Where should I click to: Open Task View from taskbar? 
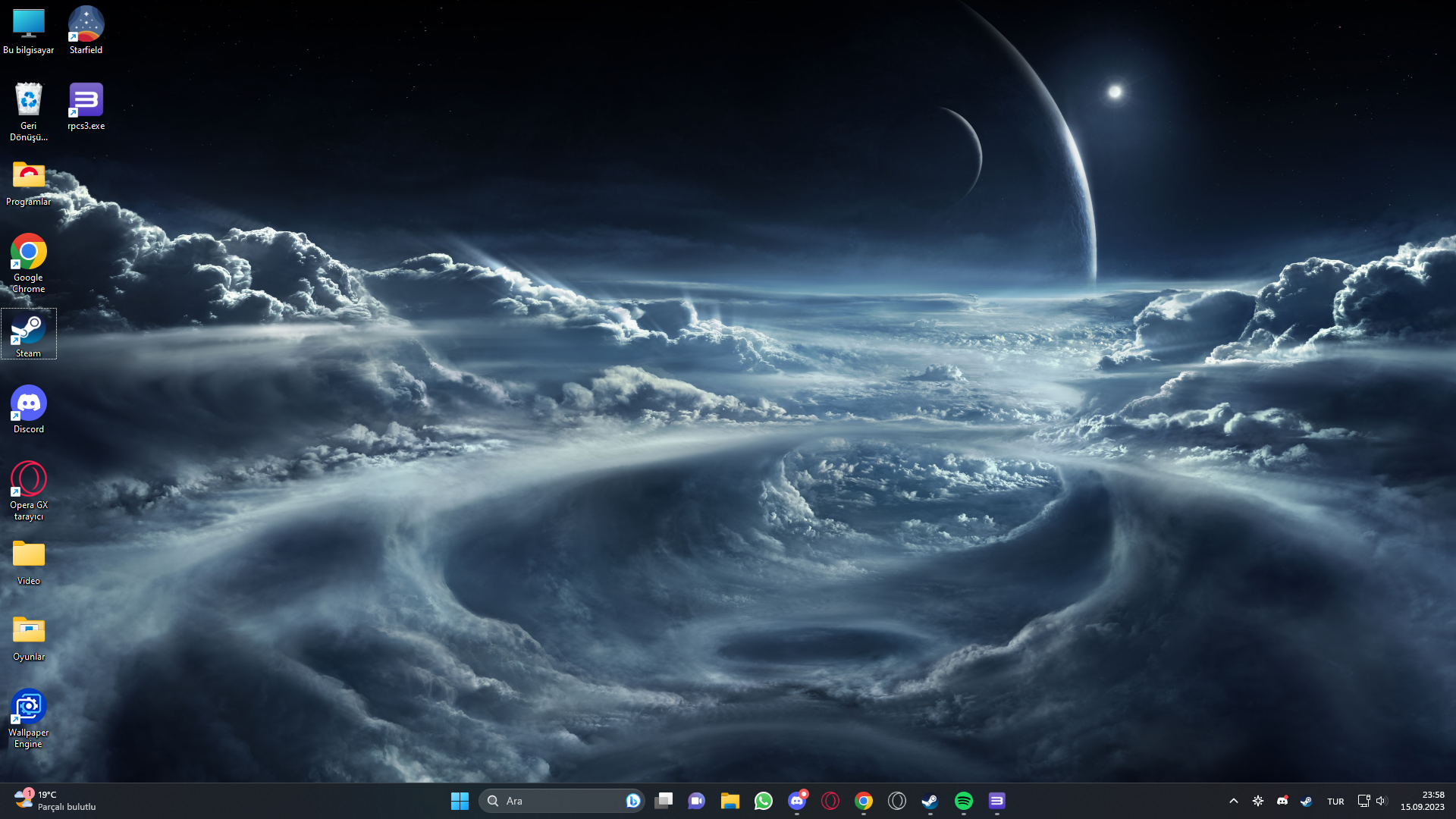click(664, 801)
